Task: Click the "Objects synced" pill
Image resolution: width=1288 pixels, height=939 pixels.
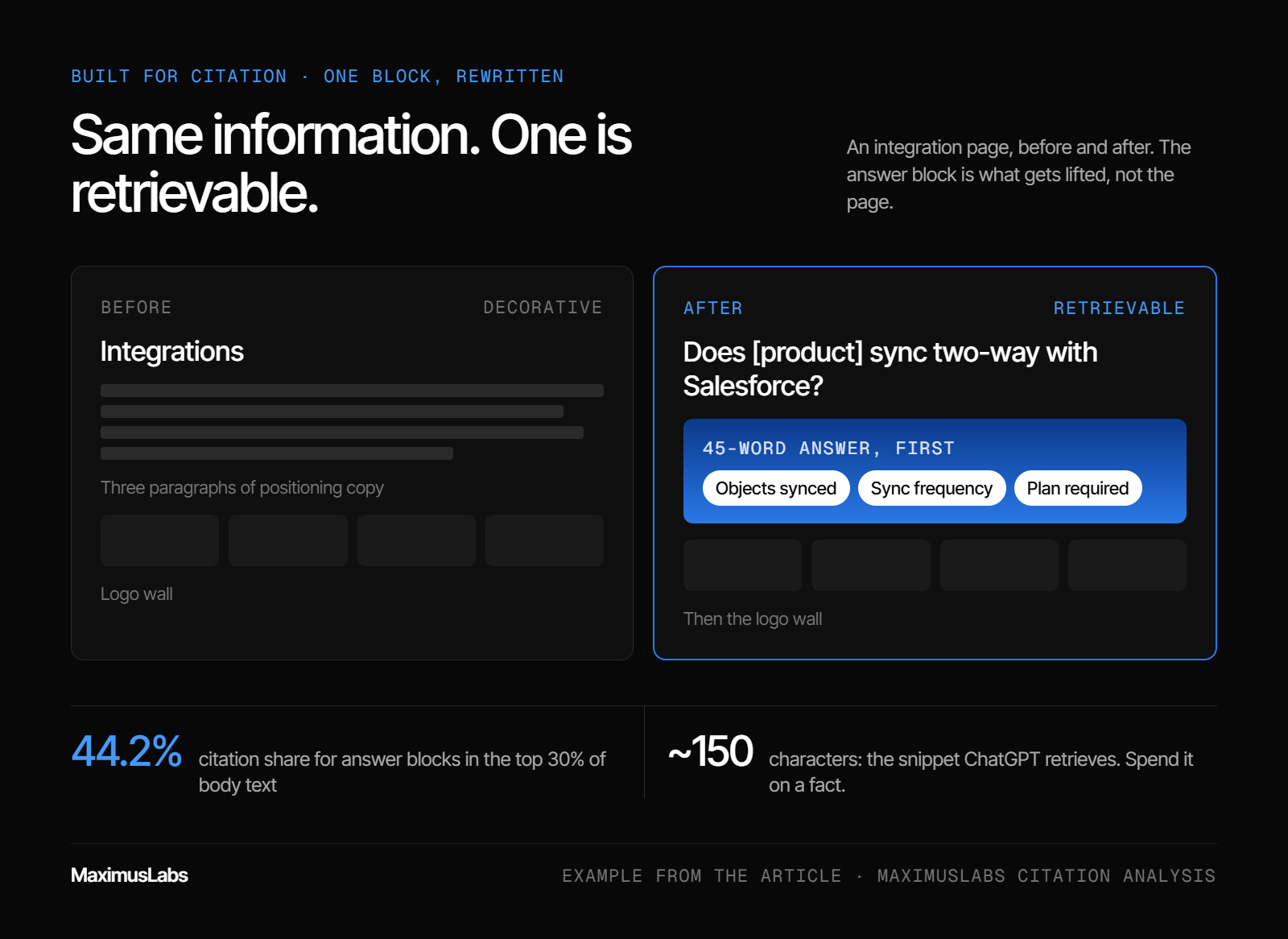Action: tap(776, 488)
